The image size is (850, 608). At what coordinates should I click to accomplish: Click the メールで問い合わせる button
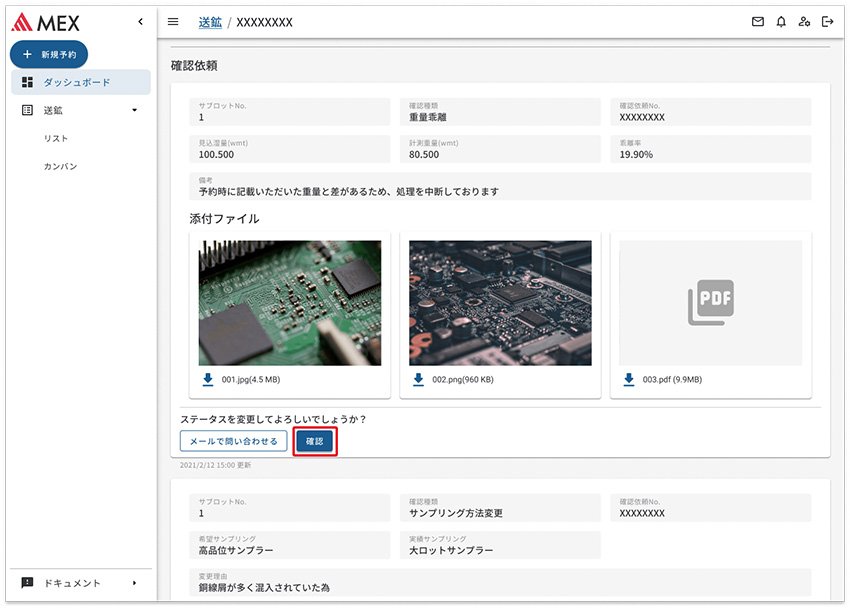[234, 441]
